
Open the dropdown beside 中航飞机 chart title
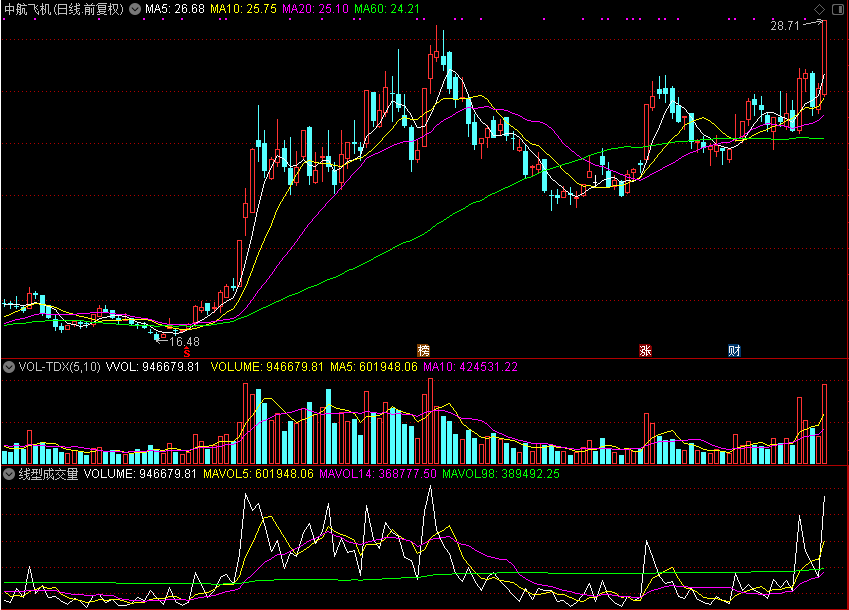[135, 9]
